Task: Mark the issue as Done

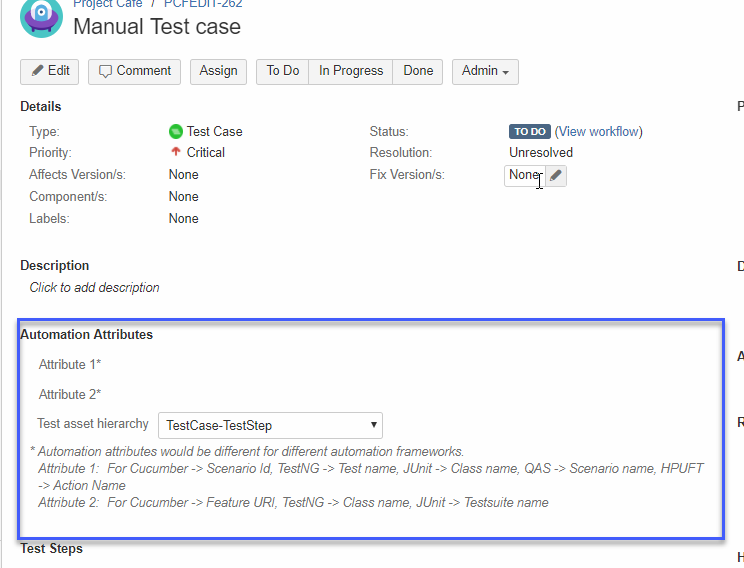Action: point(418,72)
